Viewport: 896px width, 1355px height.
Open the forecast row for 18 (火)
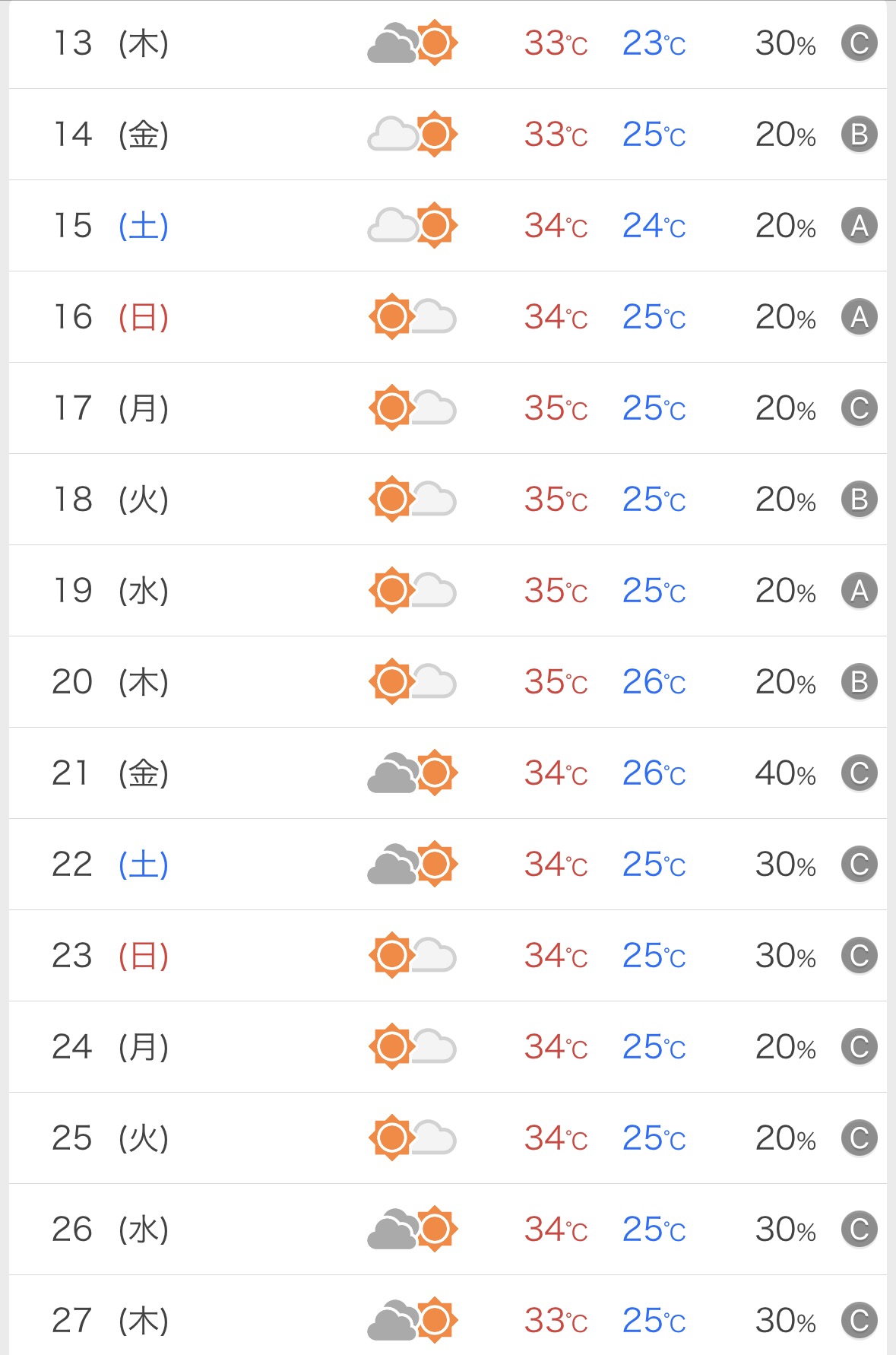[448, 500]
